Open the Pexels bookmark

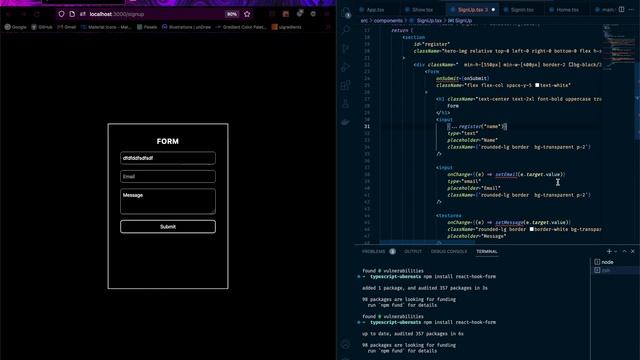[147, 27]
